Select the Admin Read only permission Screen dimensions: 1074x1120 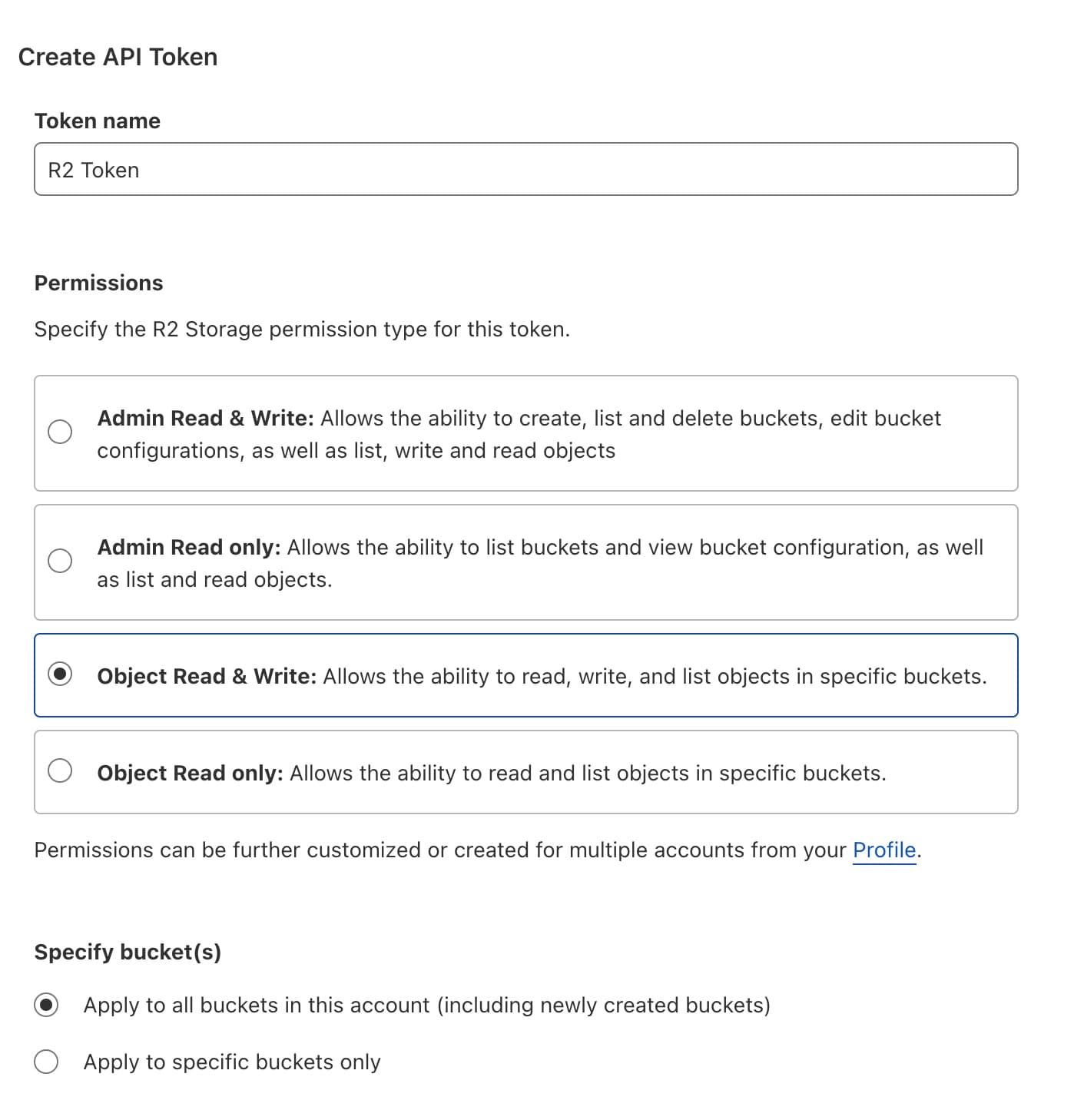click(61, 561)
